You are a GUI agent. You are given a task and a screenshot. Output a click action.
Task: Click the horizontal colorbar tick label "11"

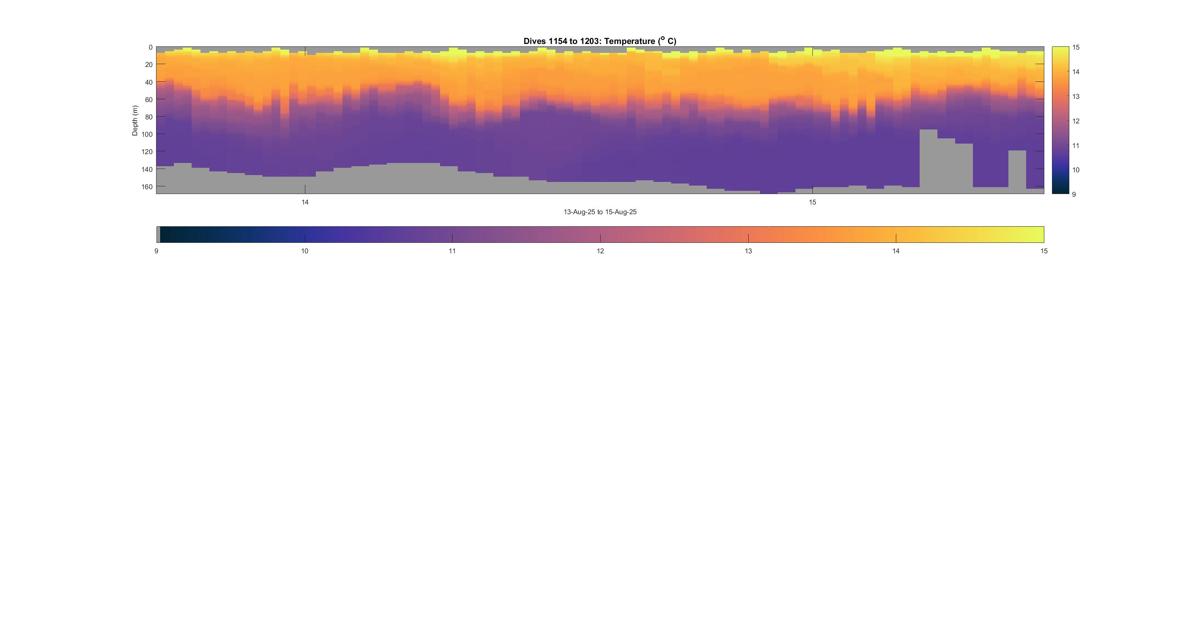[x=452, y=251]
